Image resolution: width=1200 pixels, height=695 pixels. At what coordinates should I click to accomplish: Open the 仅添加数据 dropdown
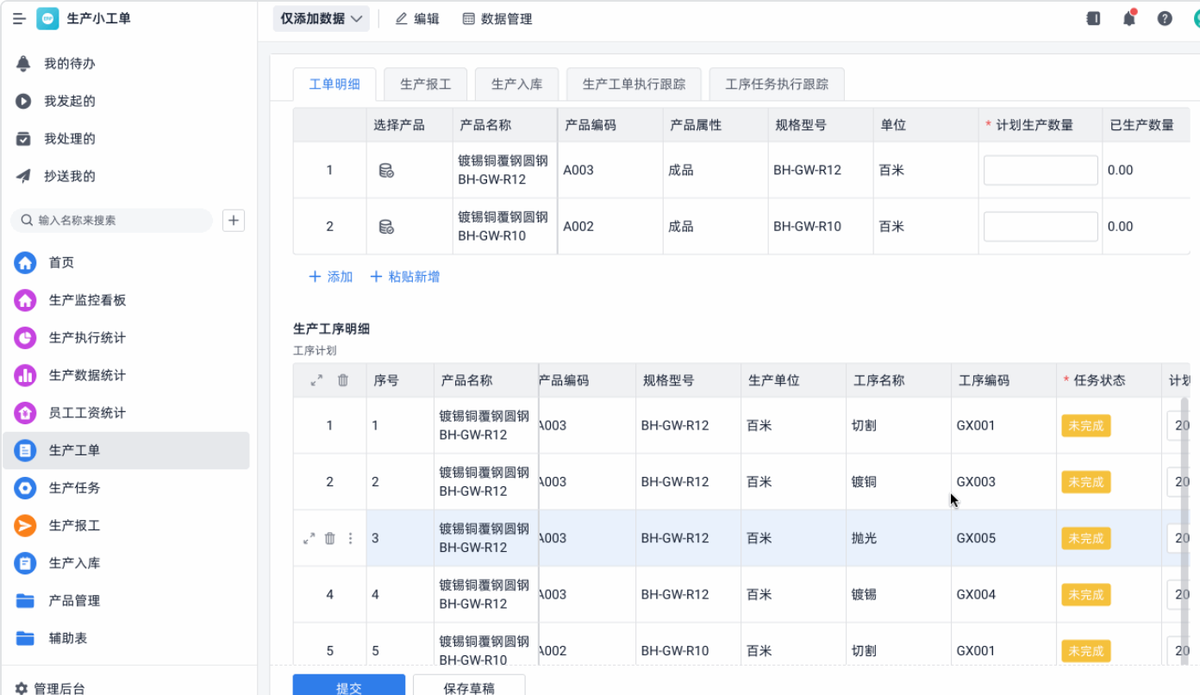(321, 19)
